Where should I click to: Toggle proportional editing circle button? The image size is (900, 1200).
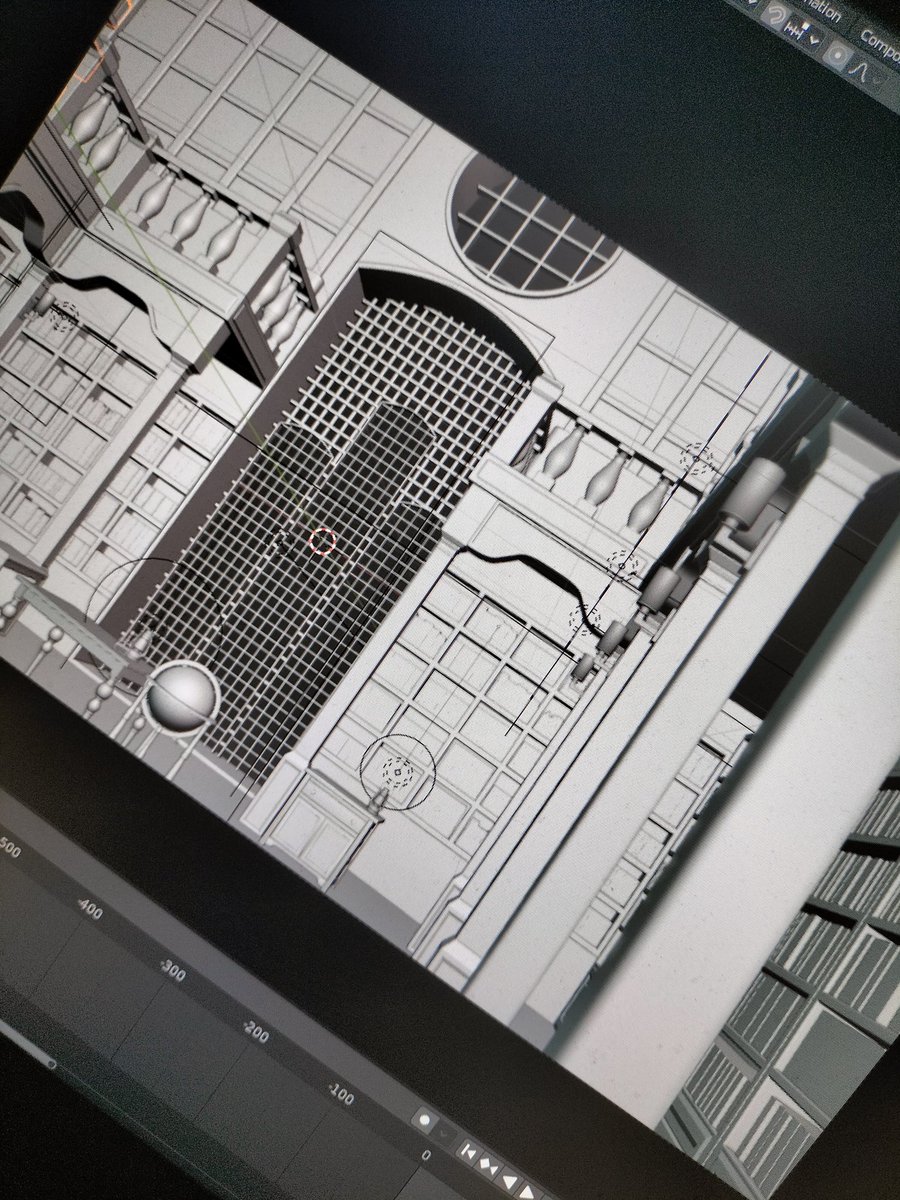coord(837,55)
